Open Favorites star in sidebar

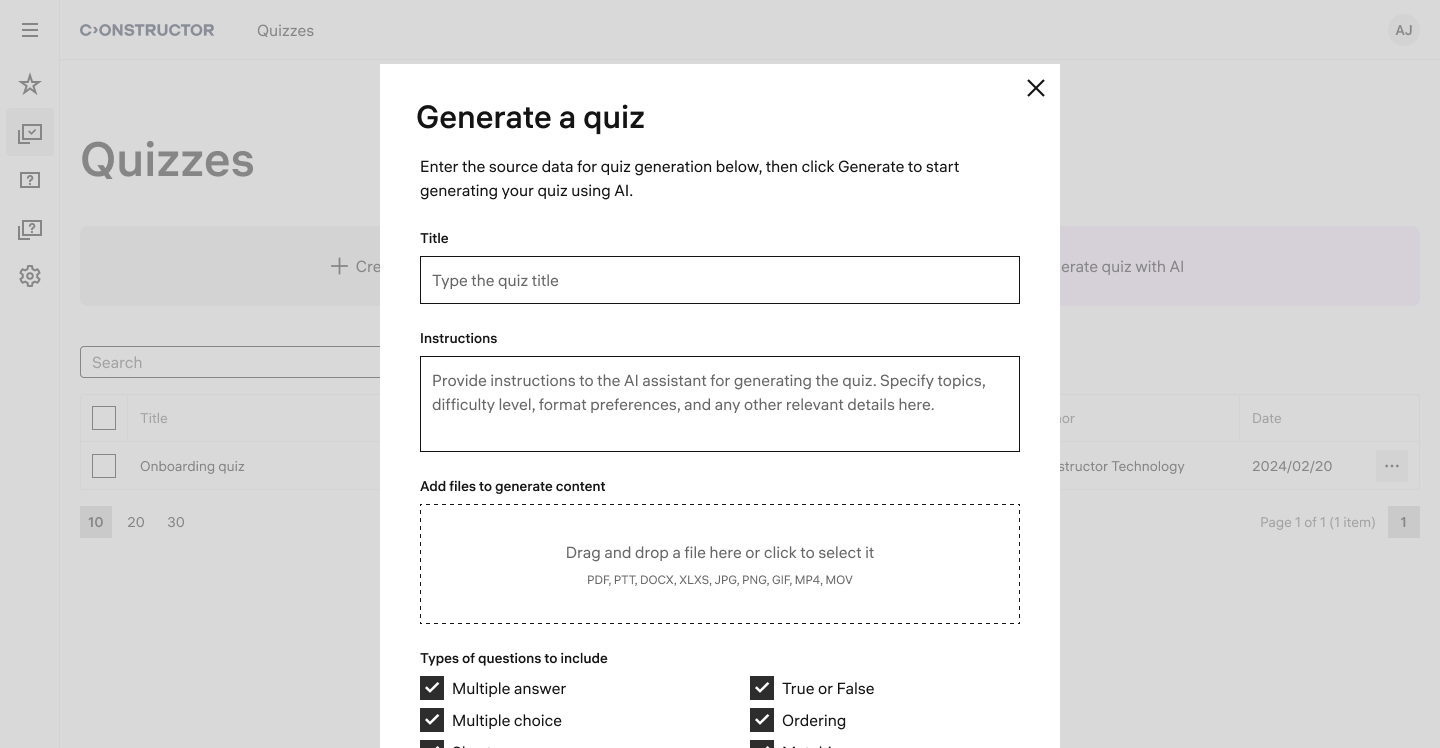(30, 85)
